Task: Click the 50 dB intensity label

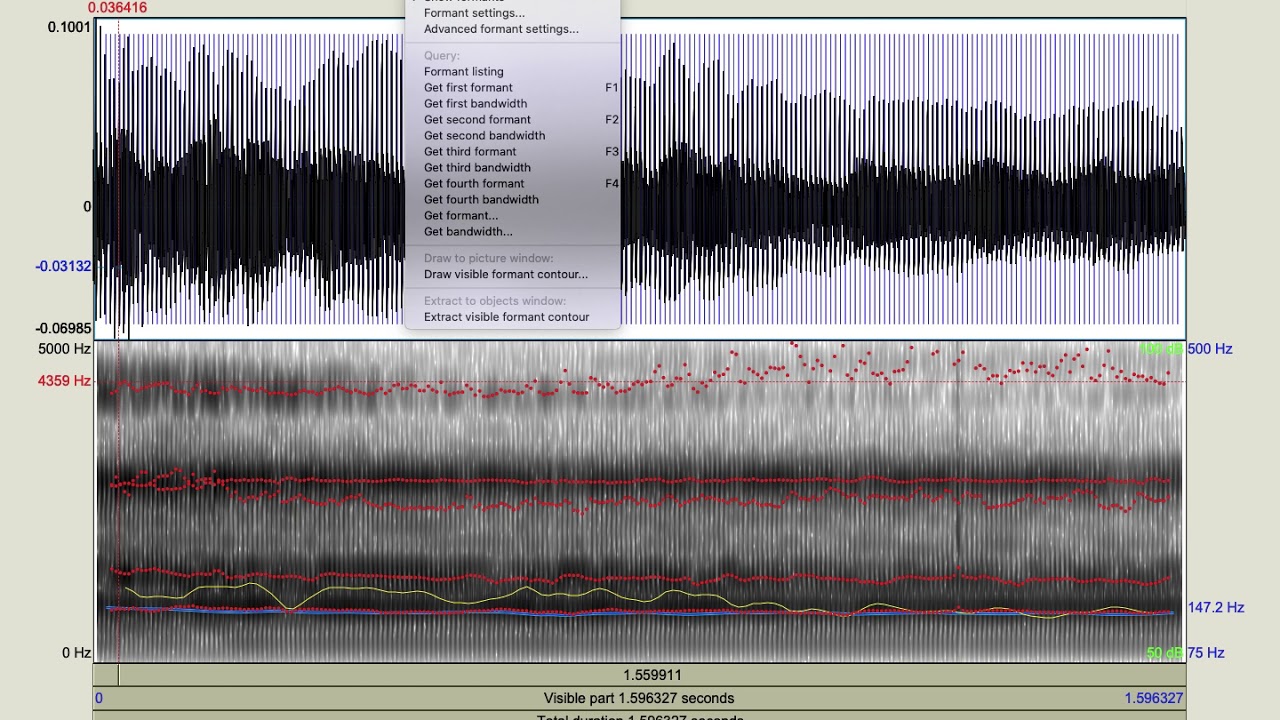Action: tap(1165, 653)
